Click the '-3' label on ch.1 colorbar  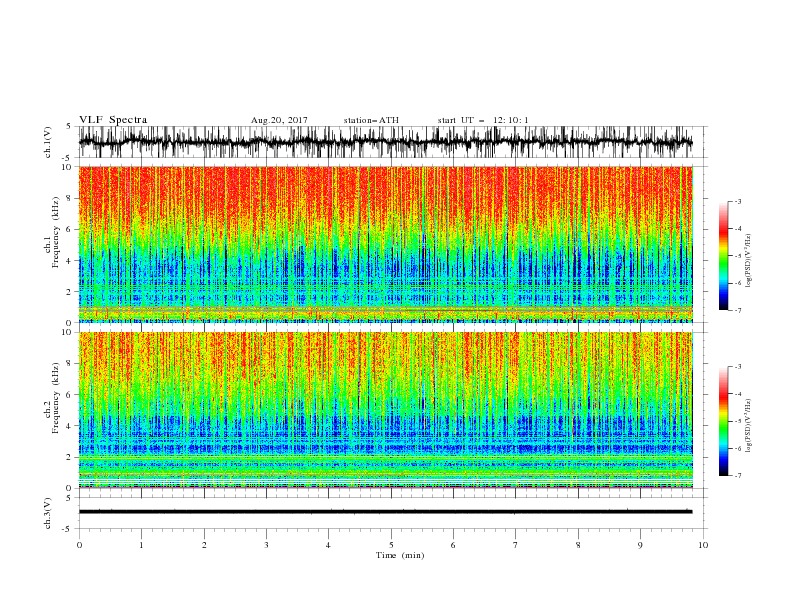click(737, 201)
